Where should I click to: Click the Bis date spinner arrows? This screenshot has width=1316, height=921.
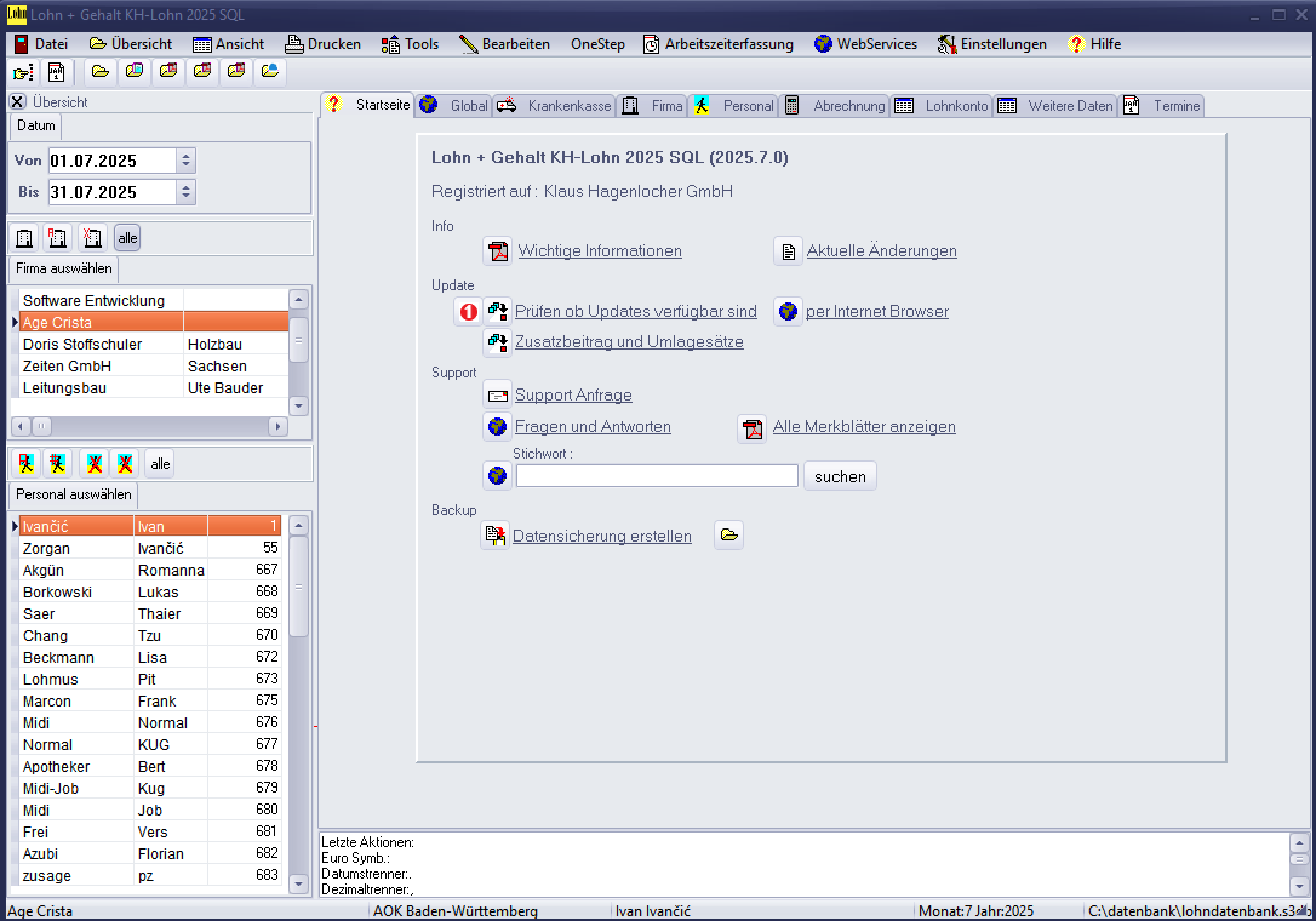[x=186, y=193]
